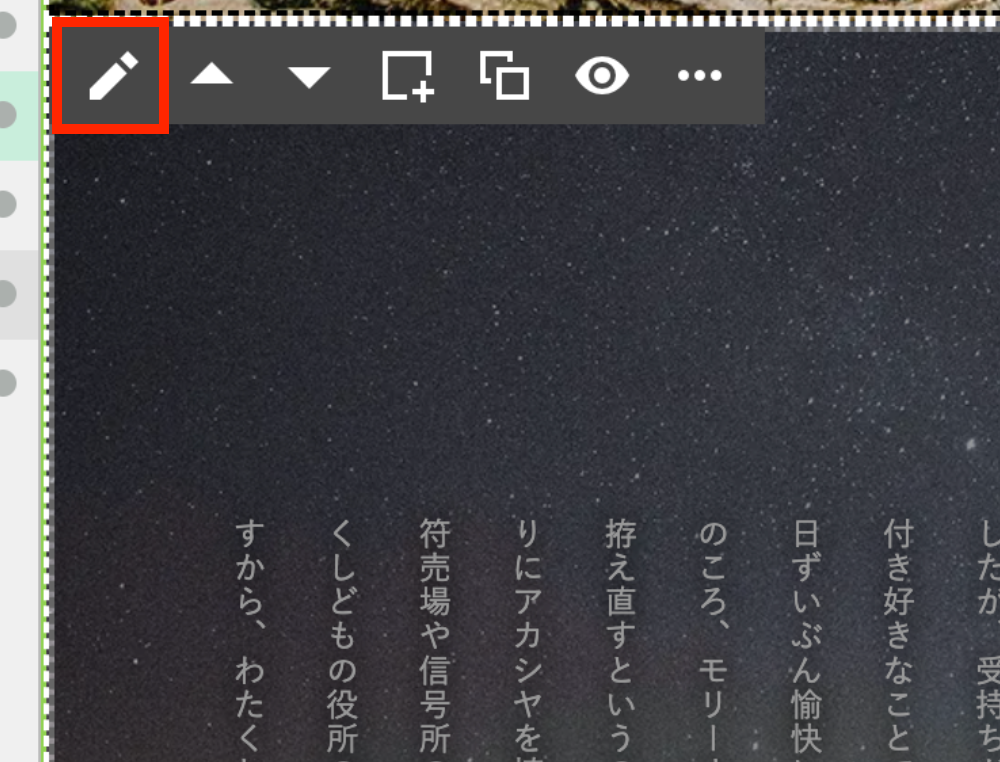Screen dimensions: 1000x762
Task: Click the topmost gray dot in the sidebar
Action: (6, 26)
